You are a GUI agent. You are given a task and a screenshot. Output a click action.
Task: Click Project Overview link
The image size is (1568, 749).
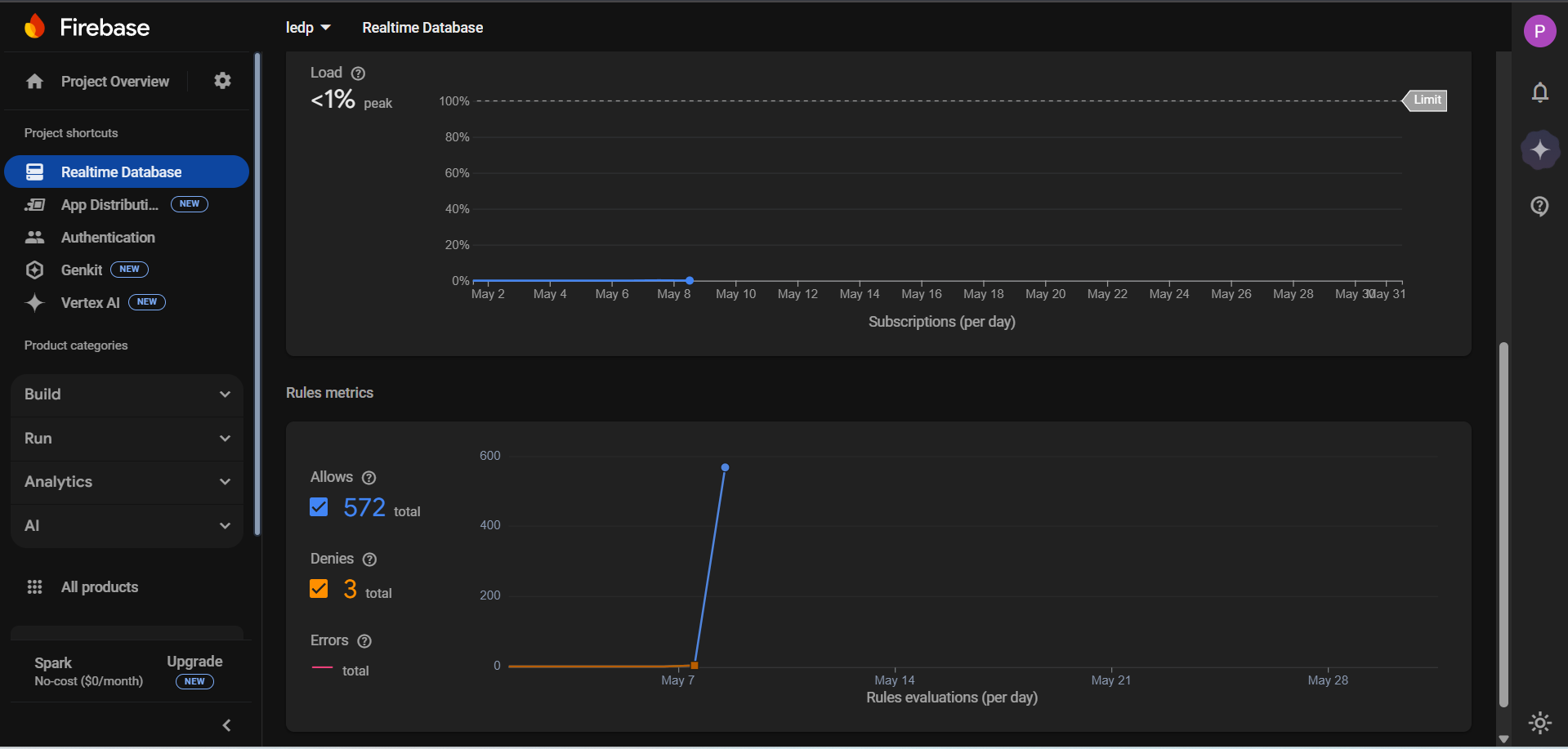pos(115,82)
